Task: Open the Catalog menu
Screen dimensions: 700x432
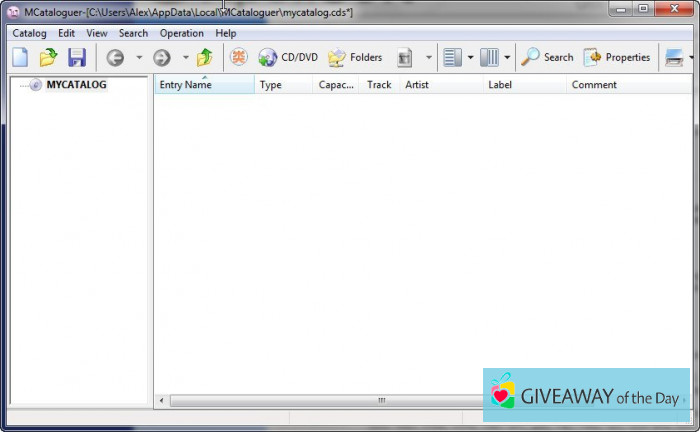Action: tap(29, 33)
